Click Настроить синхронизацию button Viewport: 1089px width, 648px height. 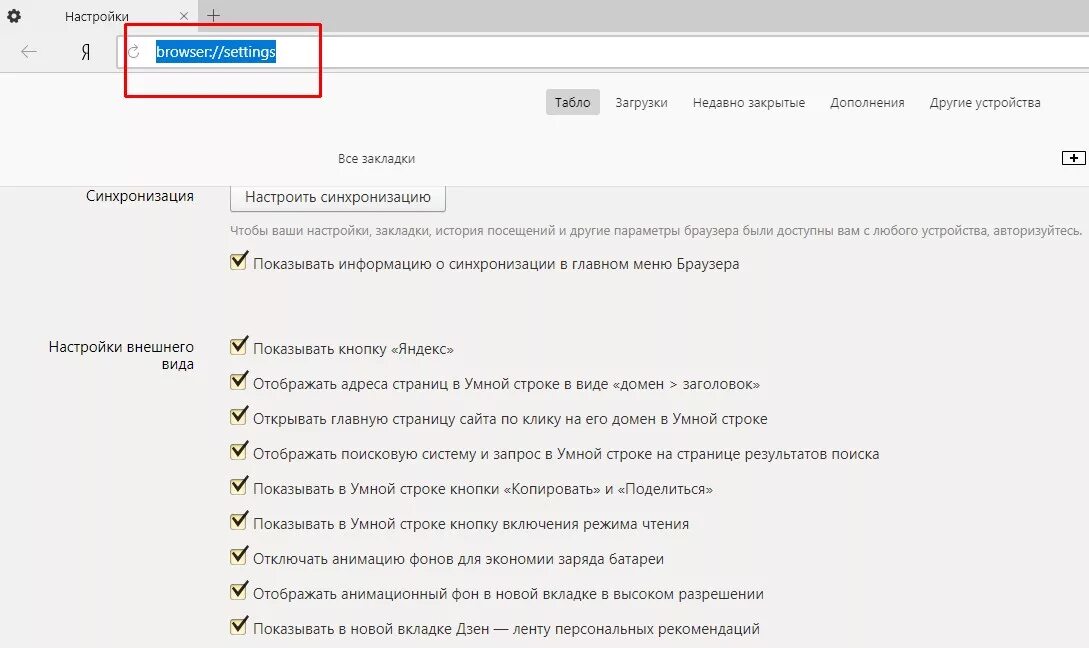coord(338,197)
